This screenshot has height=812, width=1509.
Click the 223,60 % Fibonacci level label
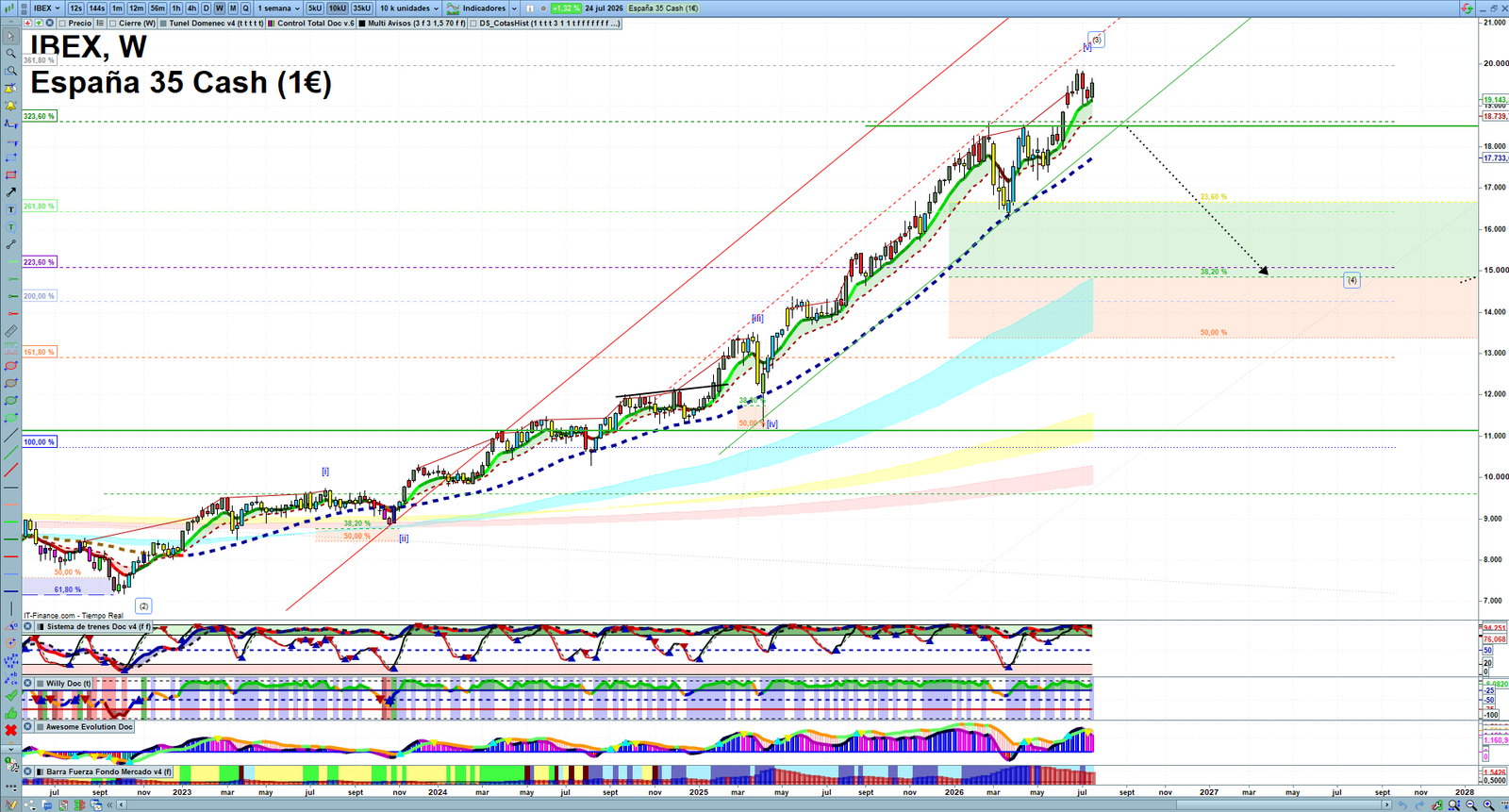40,262
